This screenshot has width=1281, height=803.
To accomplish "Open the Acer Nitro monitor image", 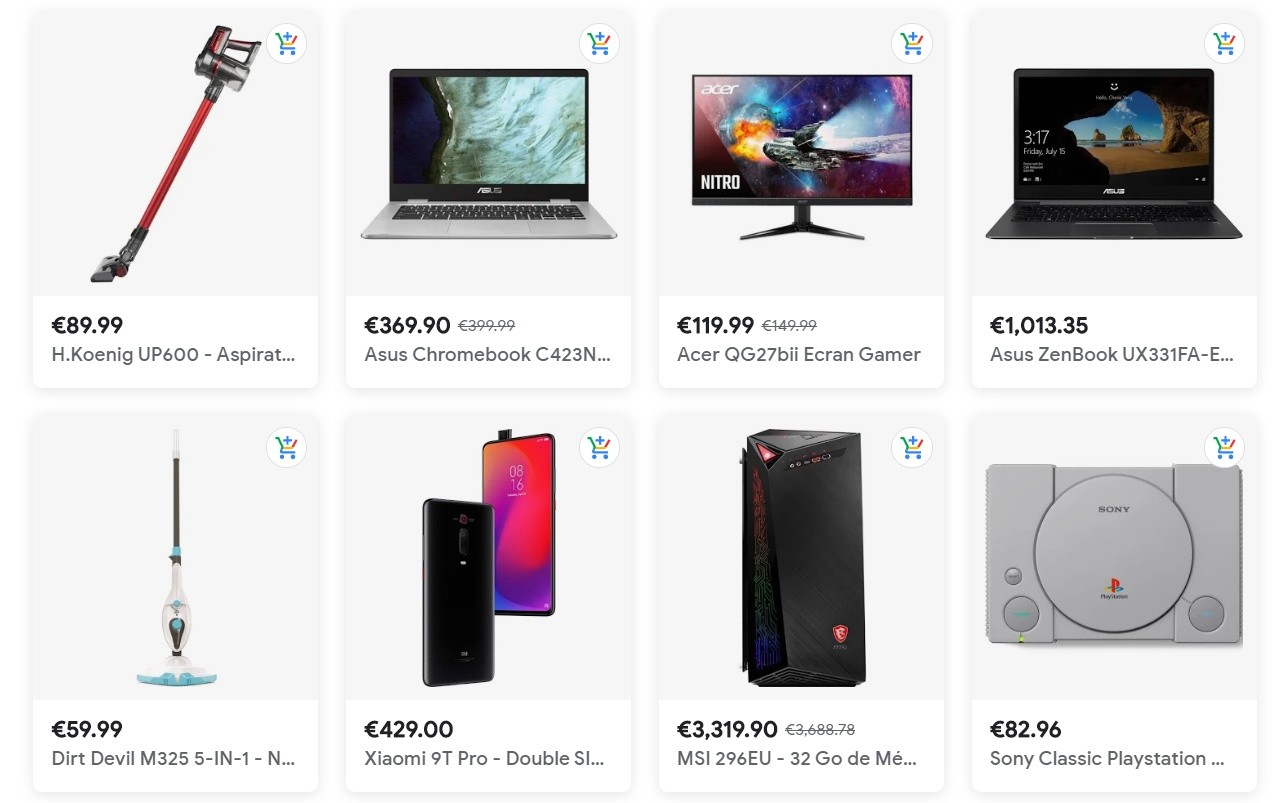I will [802, 157].
